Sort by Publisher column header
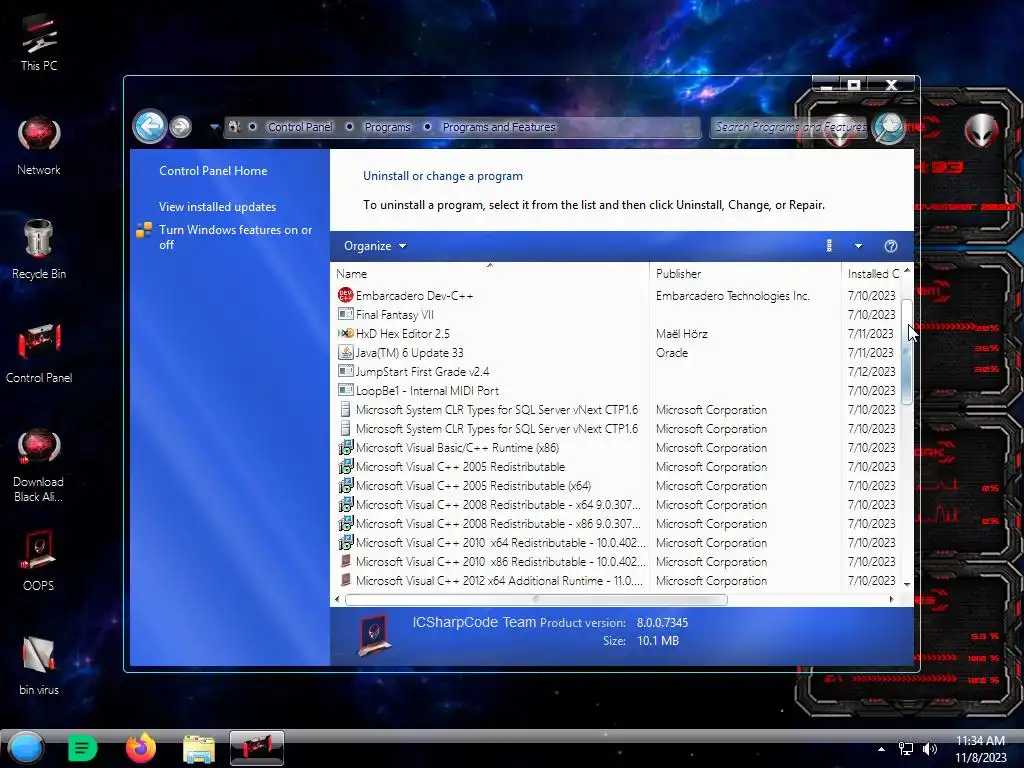Image resolution: width=1024 pixels, height=768 pixels. point(745,274)
